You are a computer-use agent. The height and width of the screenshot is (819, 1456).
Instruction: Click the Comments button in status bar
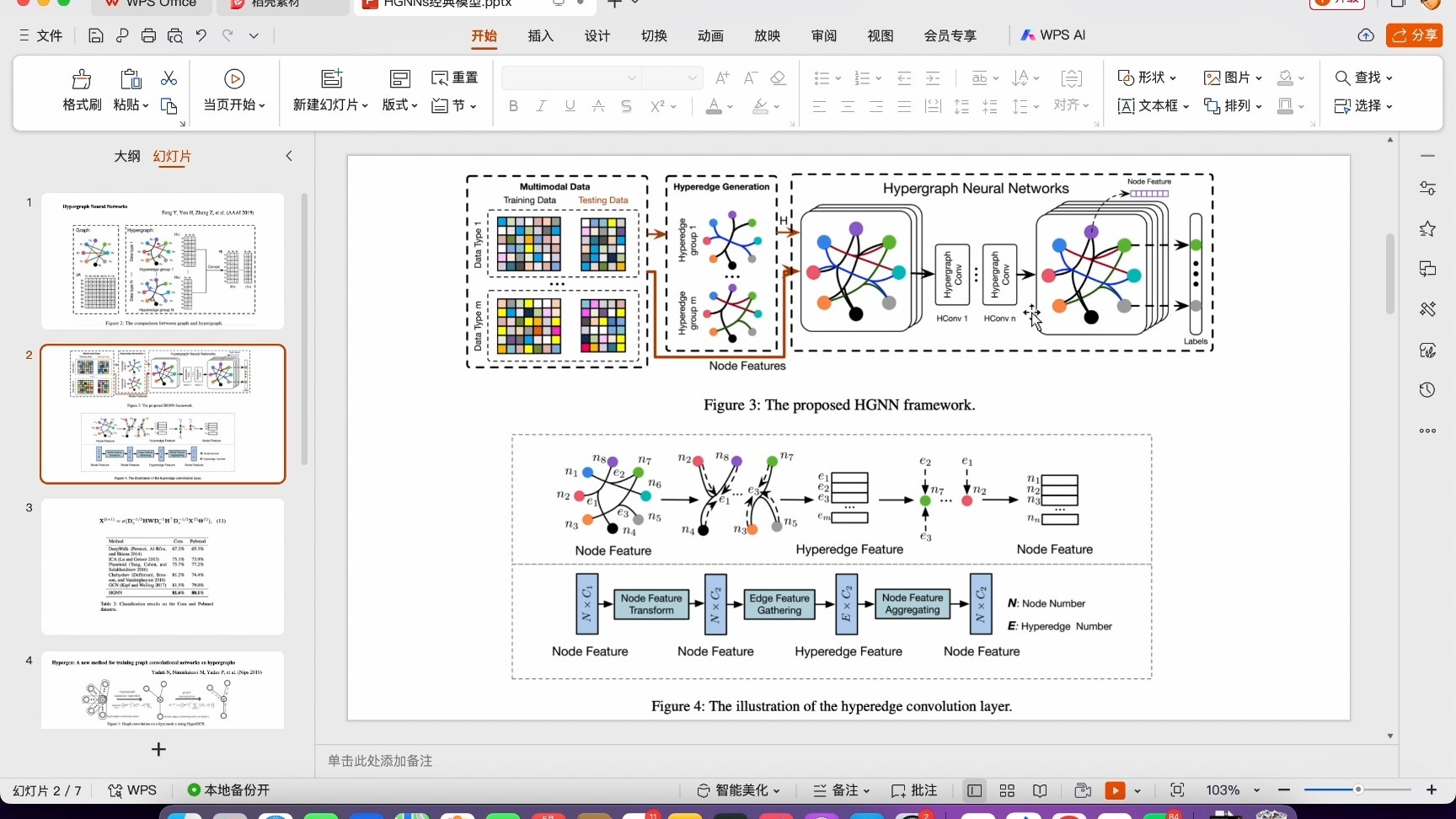(x=914, y=790)
